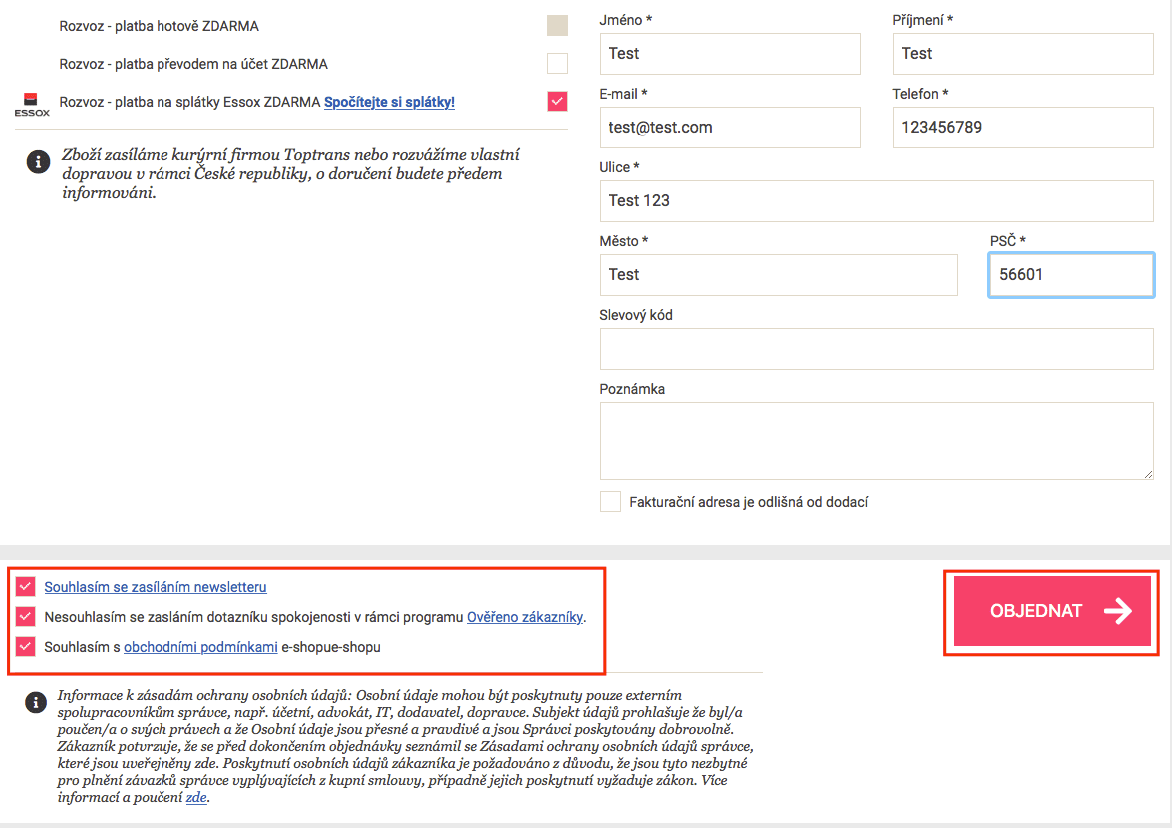Click the 'zde' link in privacy info
The height and width of the screenshot is (828, 1172).
(x=196, y=798)
